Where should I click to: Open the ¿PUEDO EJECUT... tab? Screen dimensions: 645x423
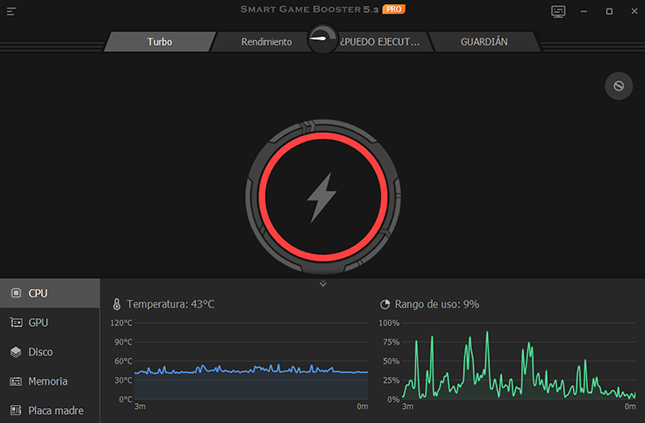pyautogui.click(x=380, y=42)
